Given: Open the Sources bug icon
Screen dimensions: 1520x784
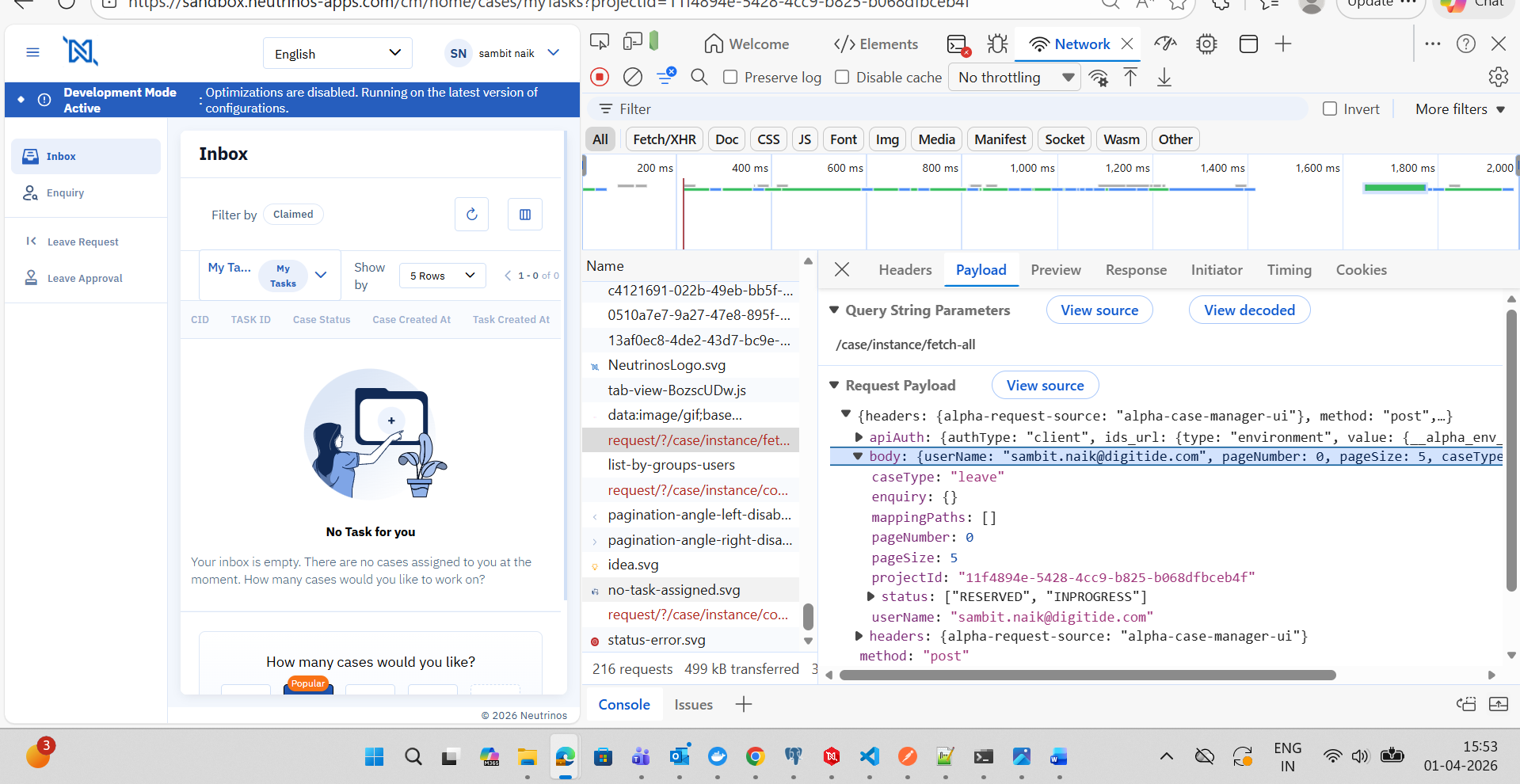Looking at the screenshot, I should pos(998,44).
